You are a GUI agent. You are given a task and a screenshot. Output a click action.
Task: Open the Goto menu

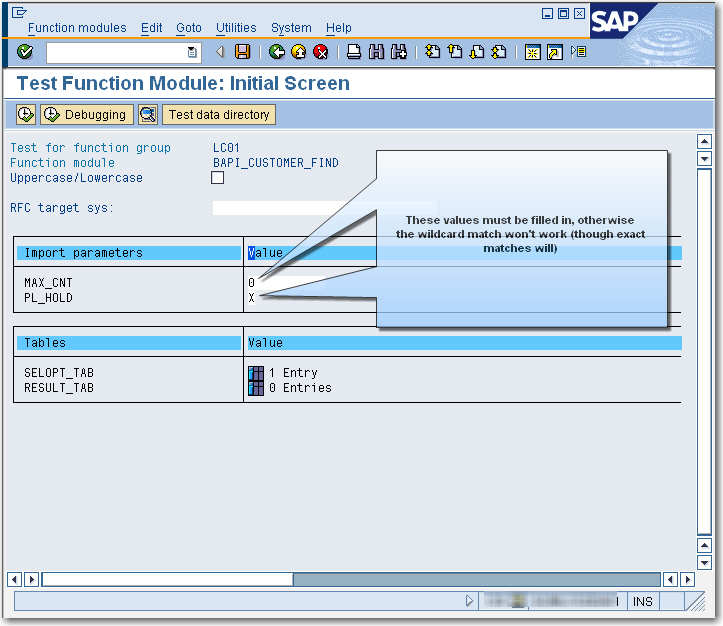click(189, 28)
